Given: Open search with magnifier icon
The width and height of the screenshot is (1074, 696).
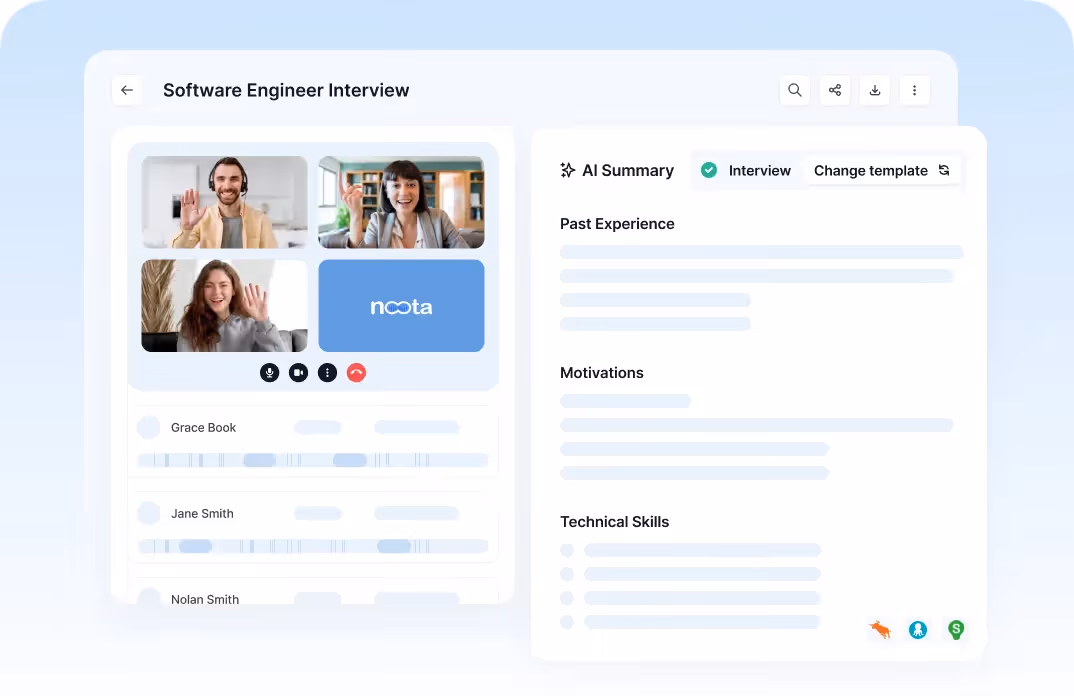Looking at the screenshot, I should coord(795,90).
